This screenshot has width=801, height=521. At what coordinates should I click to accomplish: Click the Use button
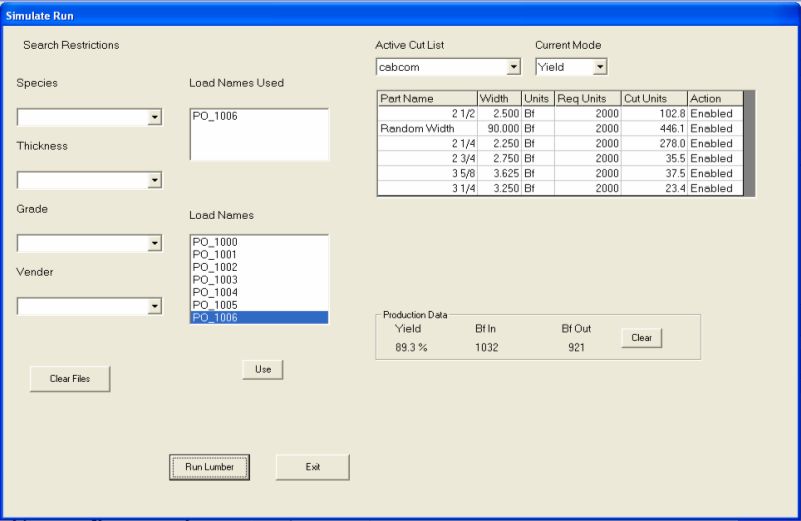(x=263, y=369)
